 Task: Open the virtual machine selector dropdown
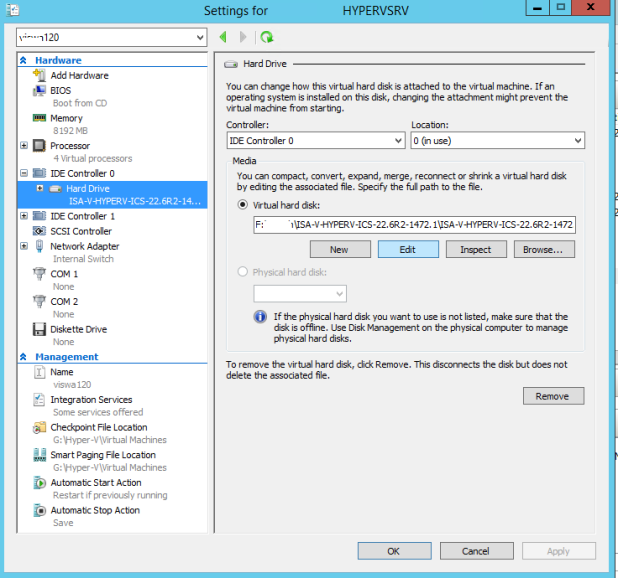point(200,37)
